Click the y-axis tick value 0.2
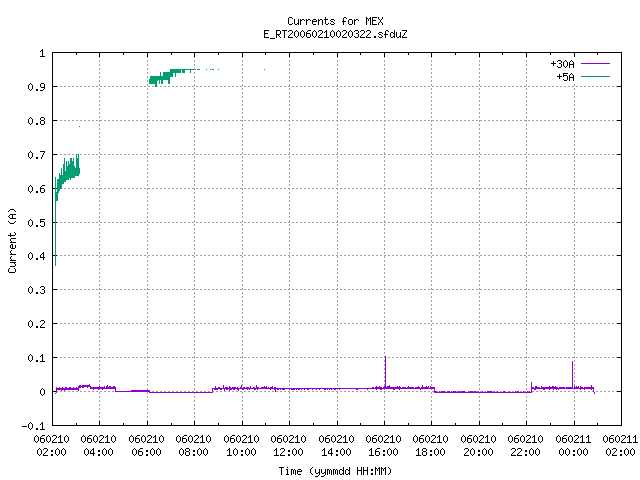Screen dimensions: 640x480 click(36, 324)
